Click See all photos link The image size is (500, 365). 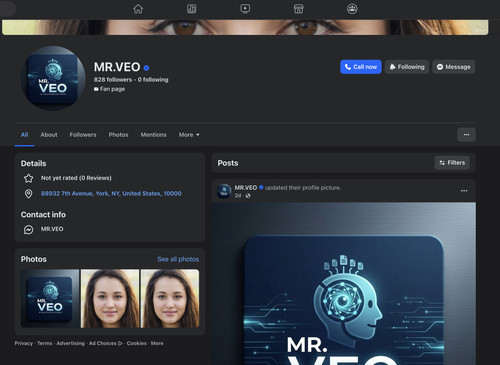(178, 259)
